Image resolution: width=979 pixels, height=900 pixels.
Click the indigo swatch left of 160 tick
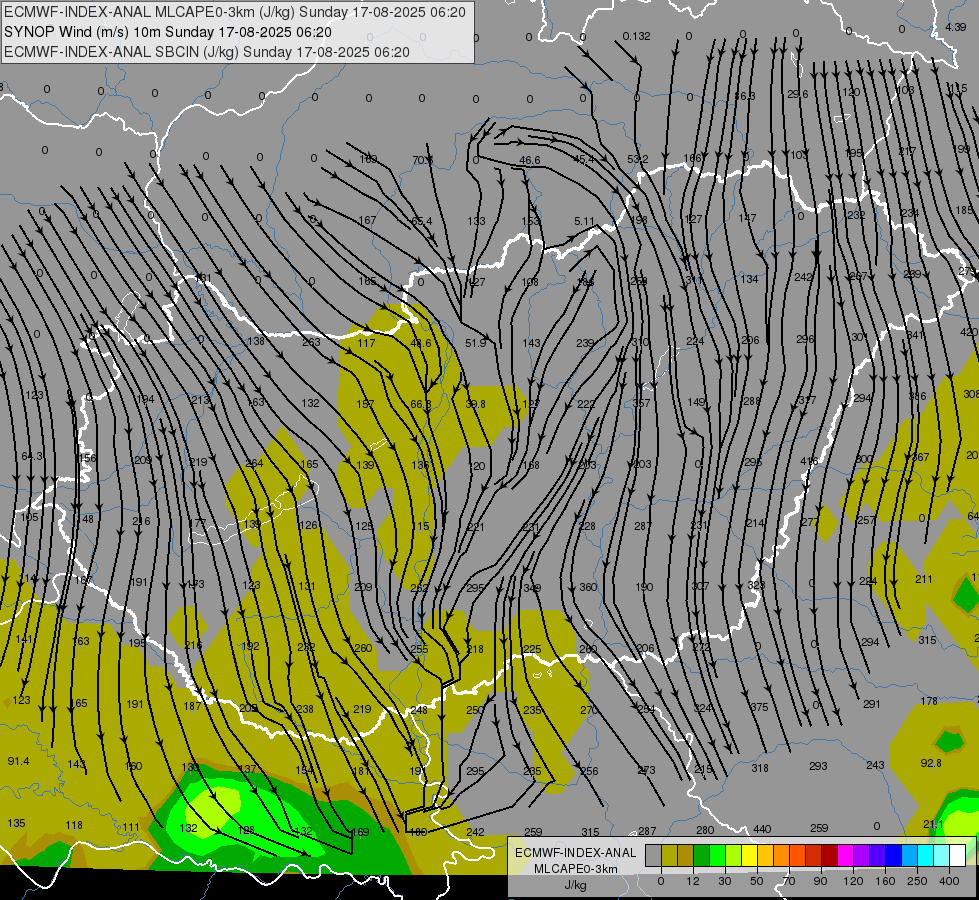point(877,855)
